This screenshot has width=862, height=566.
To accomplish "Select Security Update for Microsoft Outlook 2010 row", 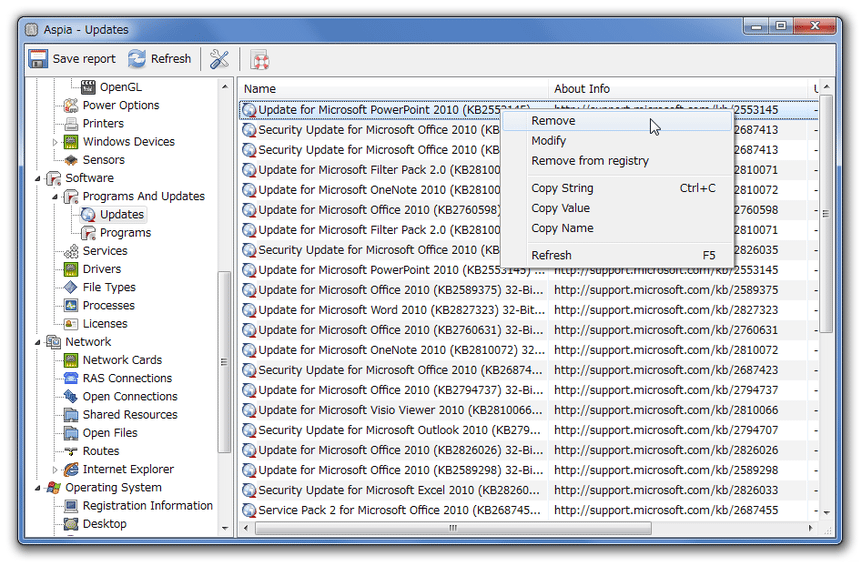I will pos(528,430).
